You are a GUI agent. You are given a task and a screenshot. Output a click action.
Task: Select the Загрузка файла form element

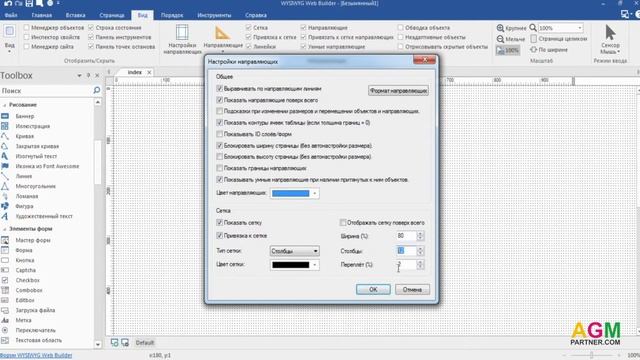click(x=34, y=310)
